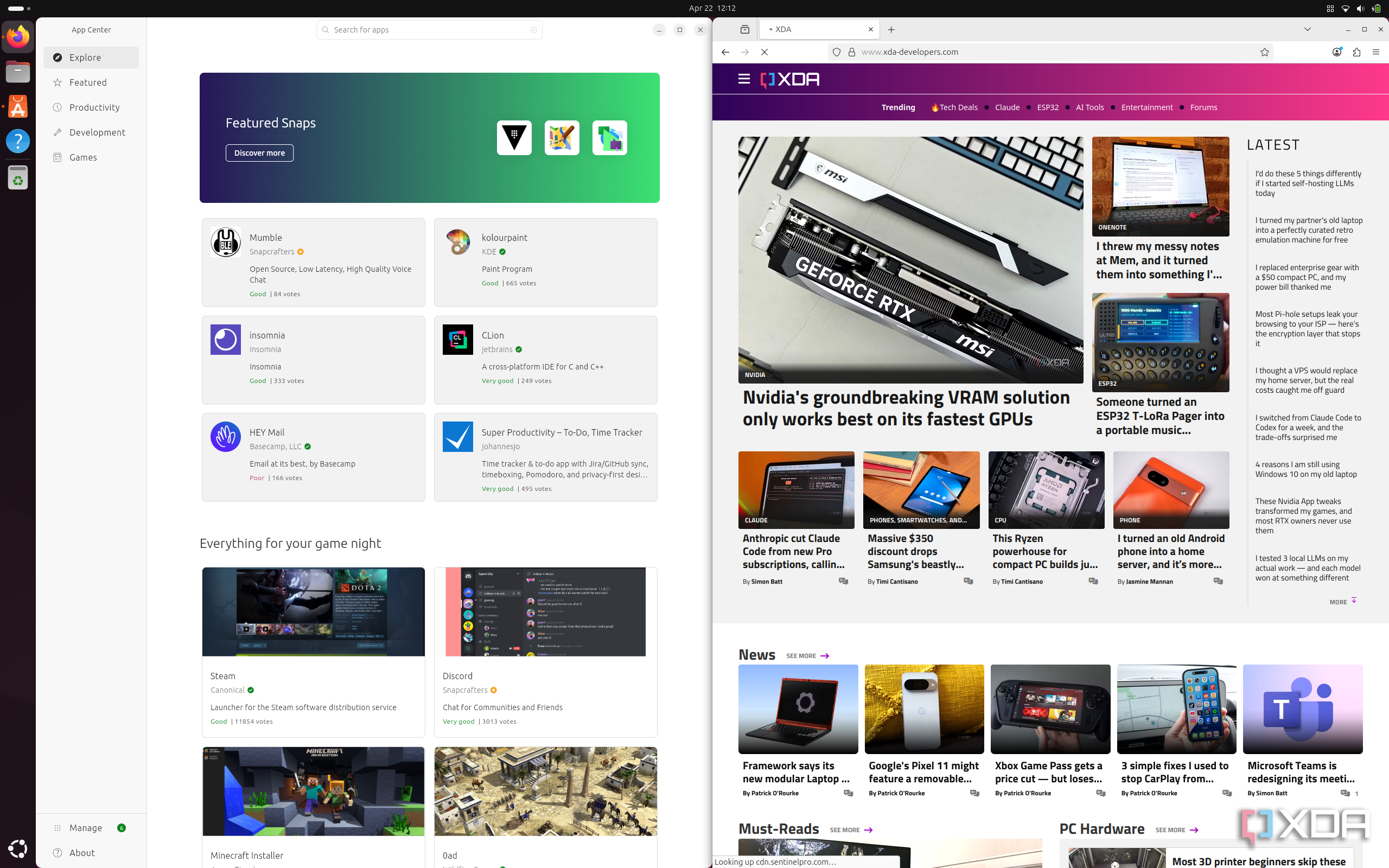
Task: Expand MORE in the Latest section
Action: [1342, 602]
